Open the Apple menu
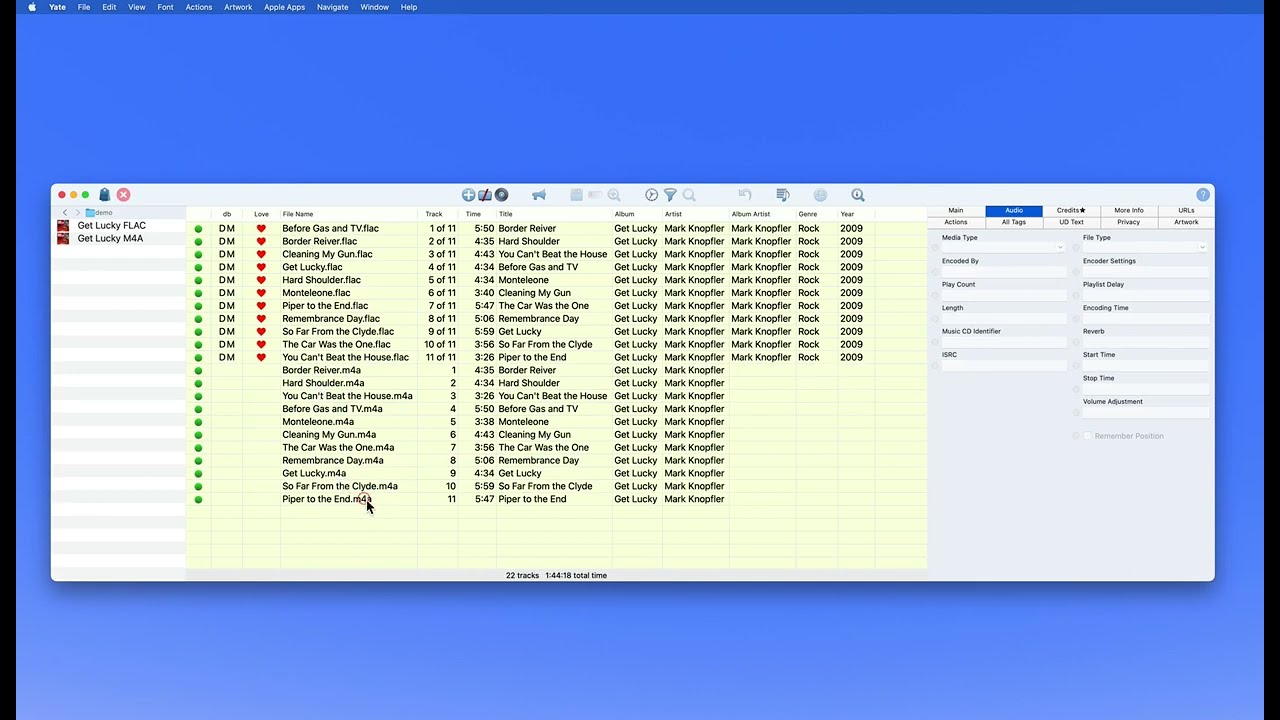 point(32,7)
